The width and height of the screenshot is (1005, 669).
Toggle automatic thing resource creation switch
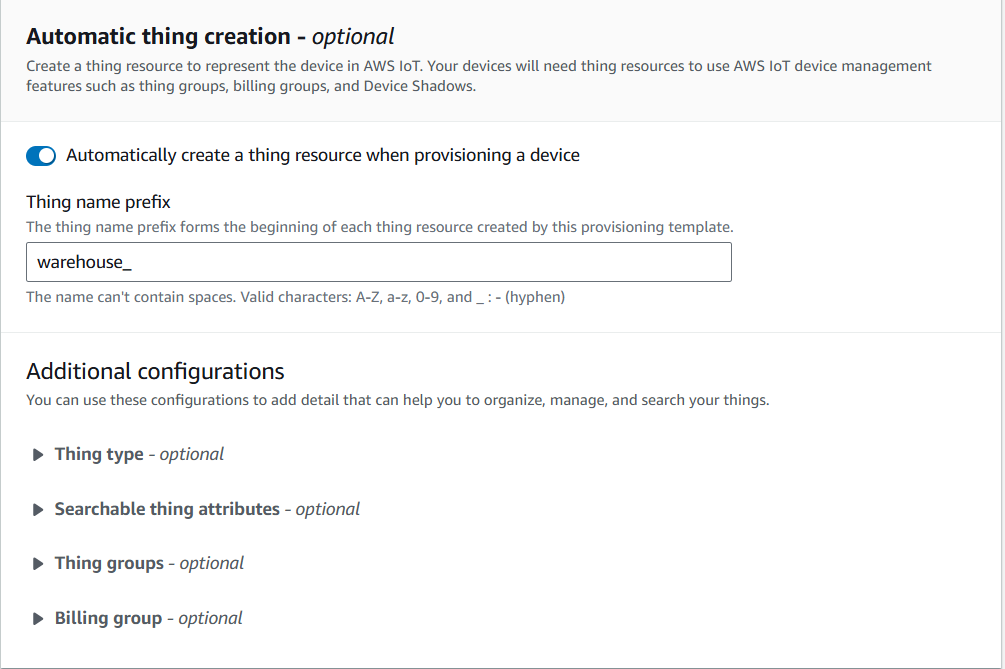pos(41,156)
